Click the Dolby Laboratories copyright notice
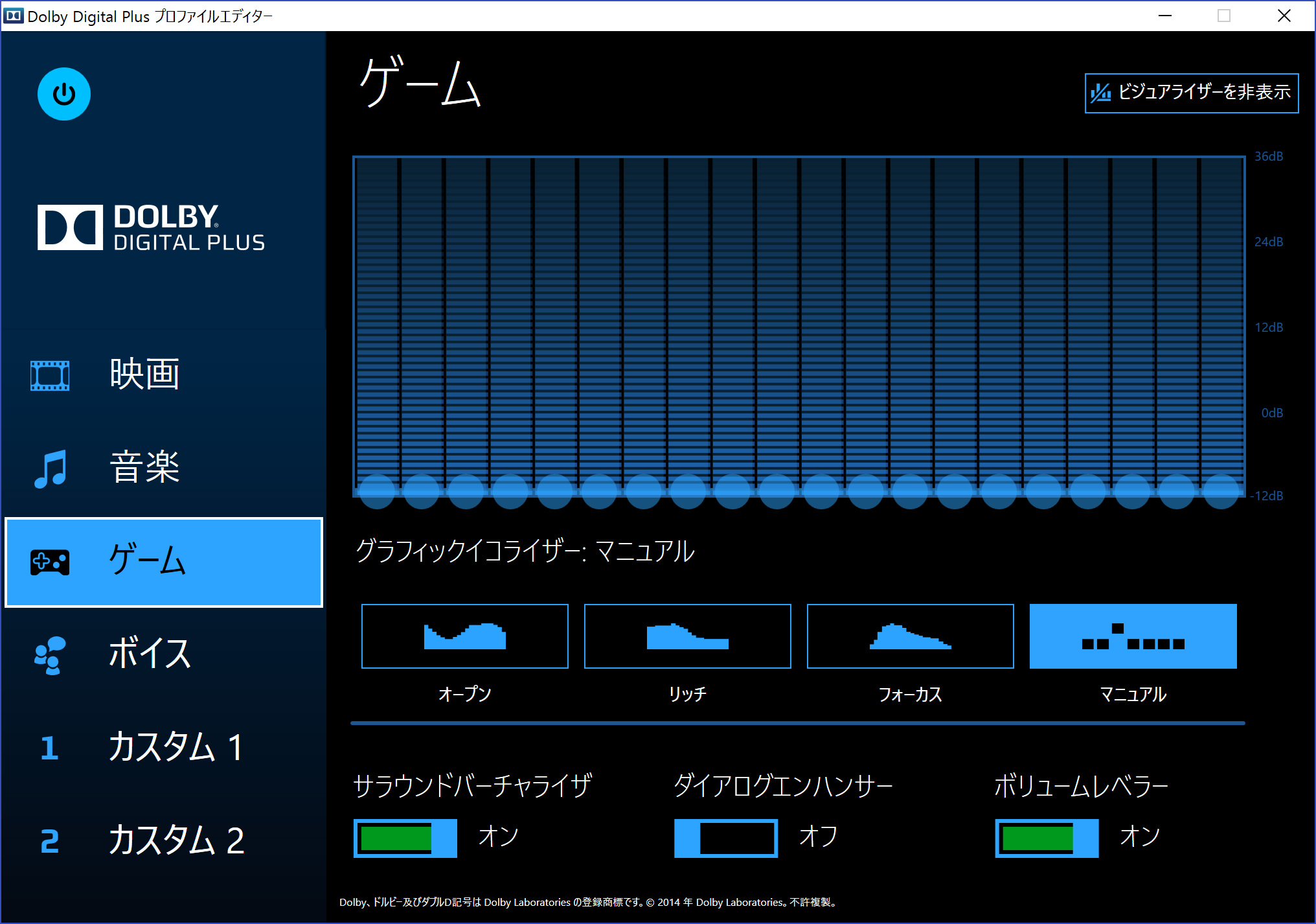 pos(589,902)
